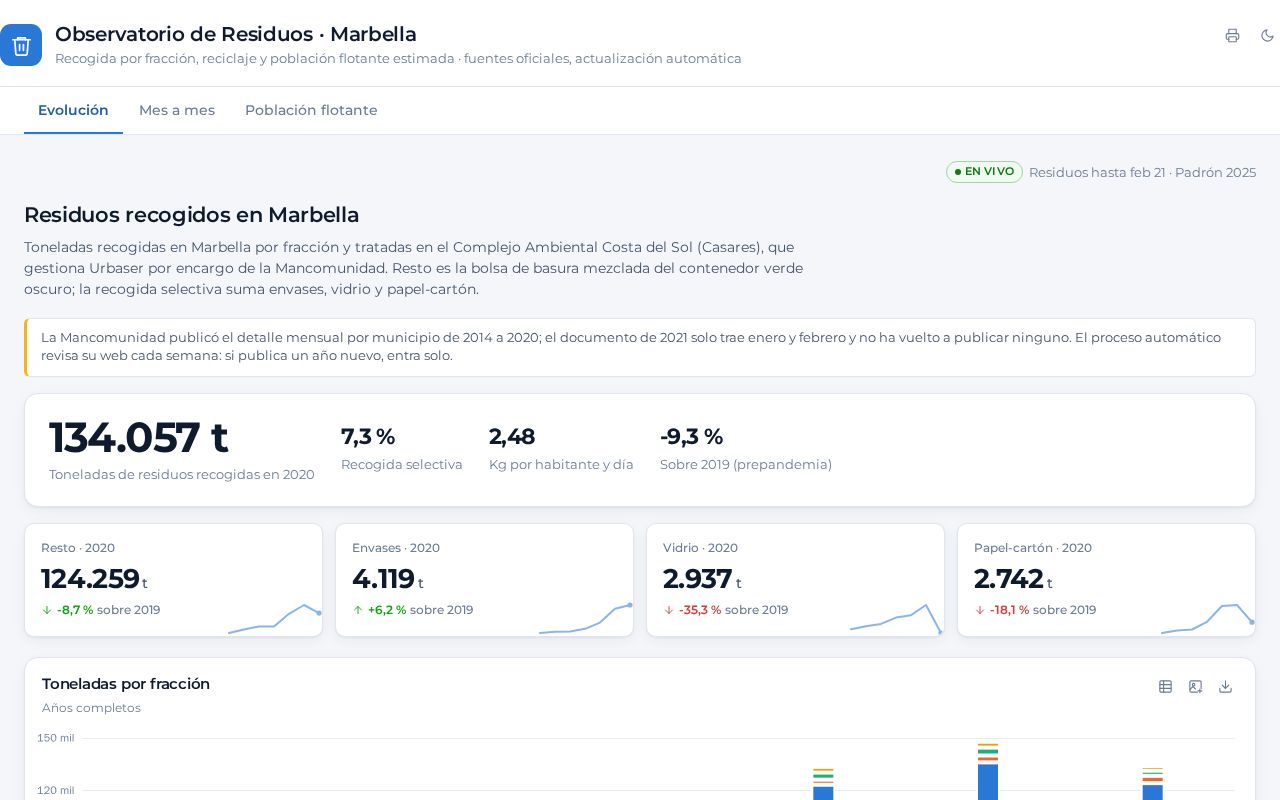Viewport: 1280px width, 800px height.
Task: Open the Mes a mes tab
Action: click(177, 110)
